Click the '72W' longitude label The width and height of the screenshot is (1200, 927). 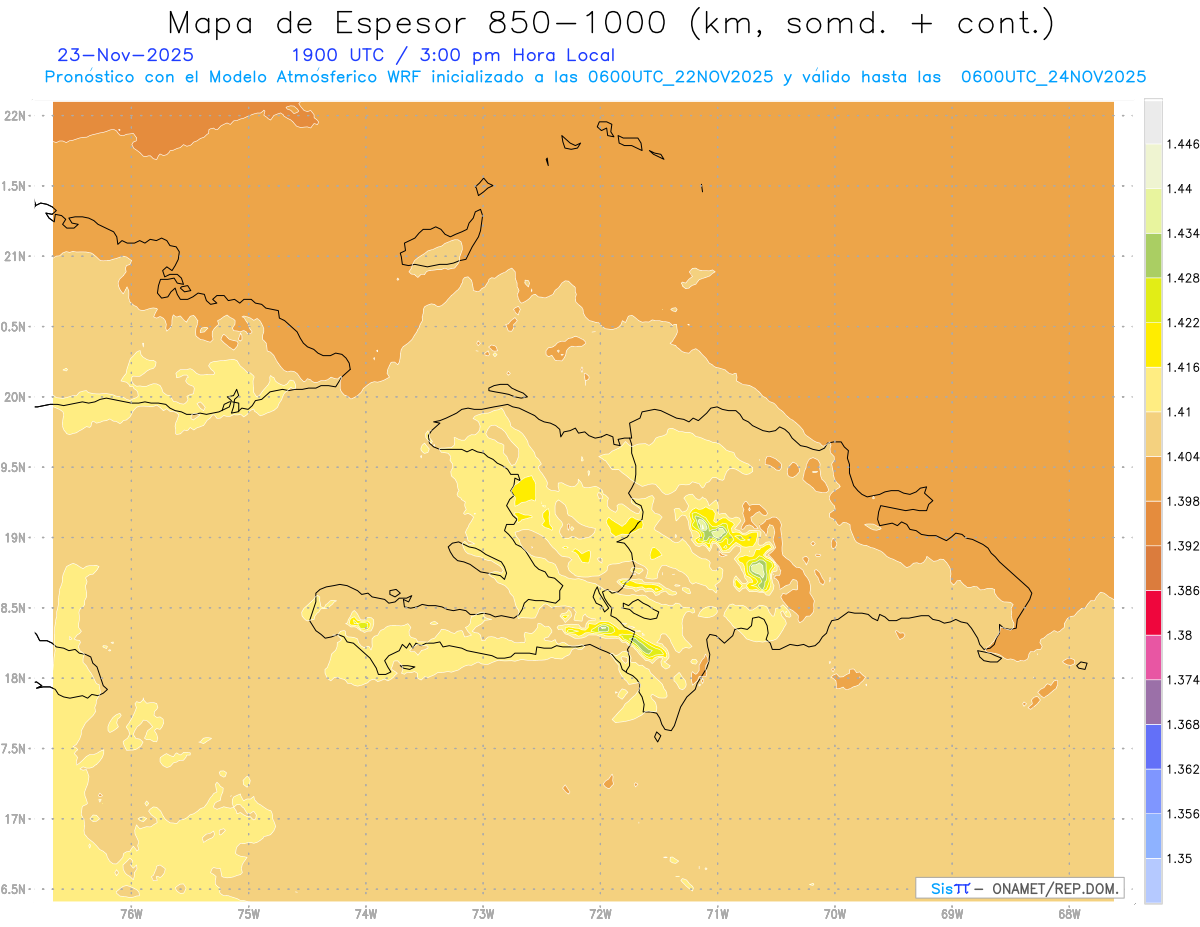(601, 914)
